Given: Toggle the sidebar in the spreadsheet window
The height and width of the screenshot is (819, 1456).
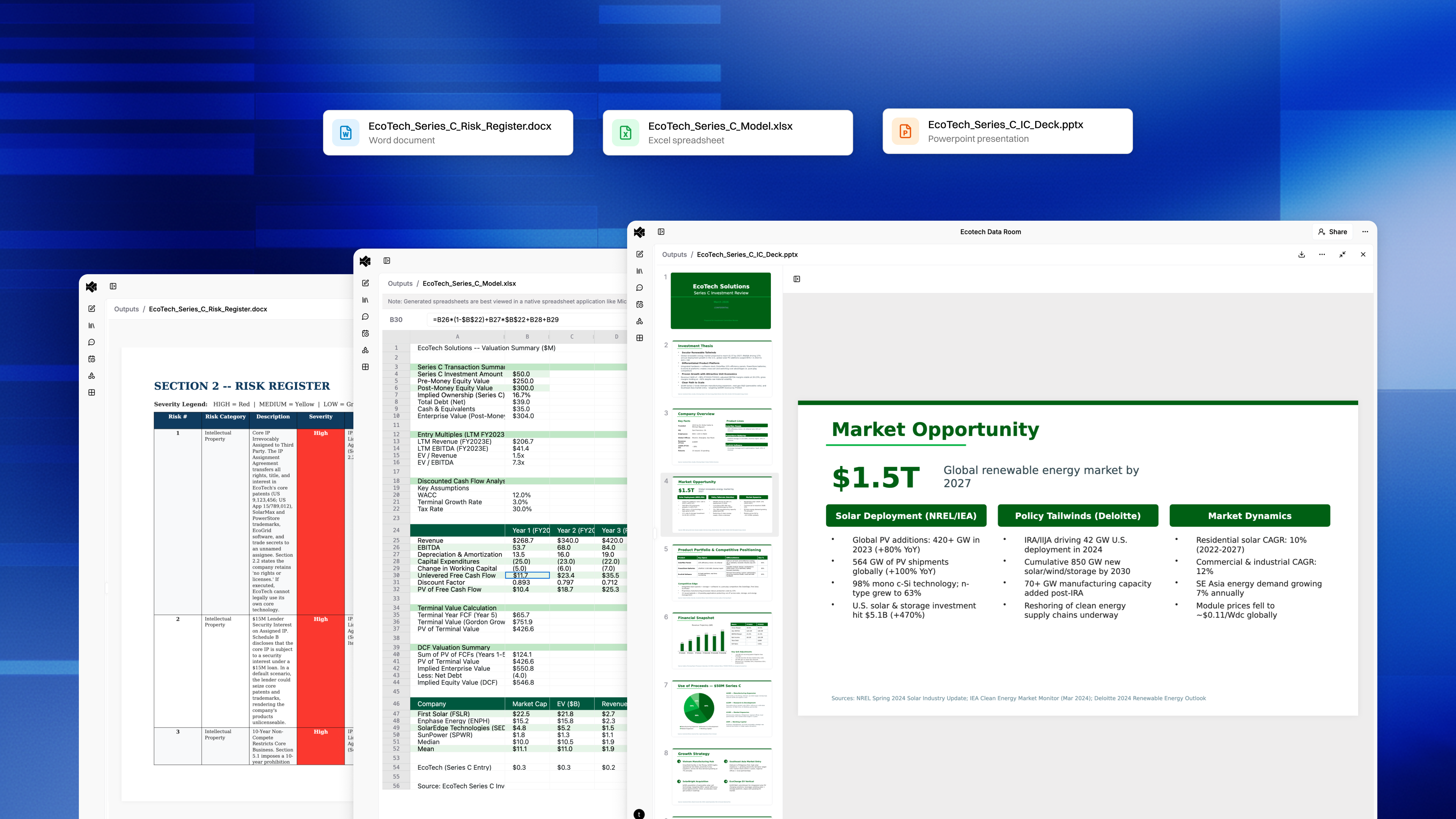Looking at the screenshot, I should pyautogui.click(x=387, y=260).
